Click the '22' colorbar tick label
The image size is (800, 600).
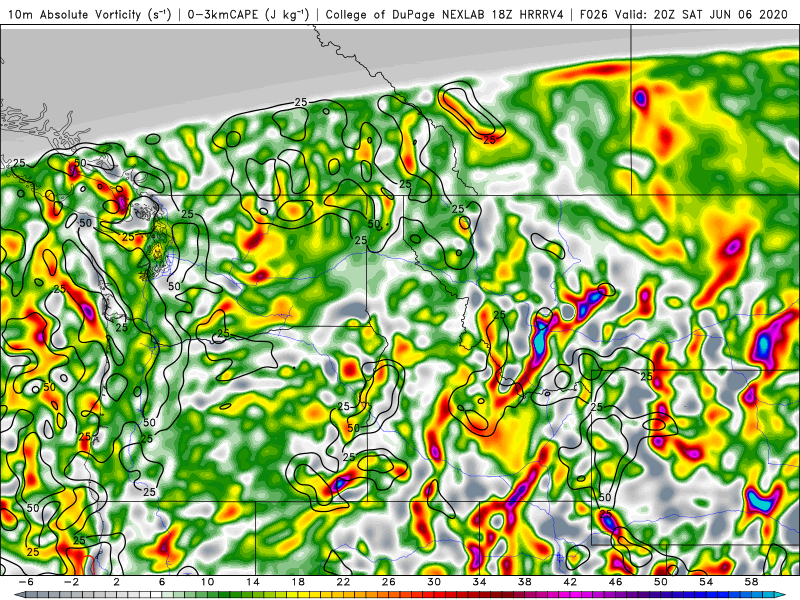click(x=343, y=582)
